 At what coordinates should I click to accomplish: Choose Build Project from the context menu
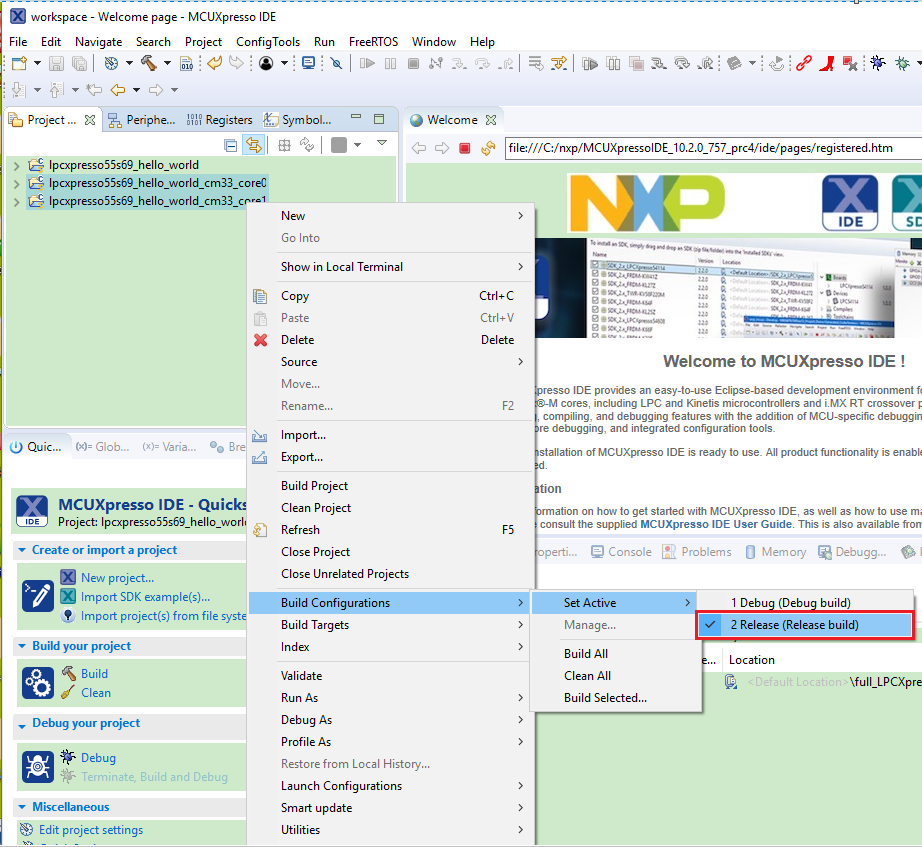coord(314,486)
